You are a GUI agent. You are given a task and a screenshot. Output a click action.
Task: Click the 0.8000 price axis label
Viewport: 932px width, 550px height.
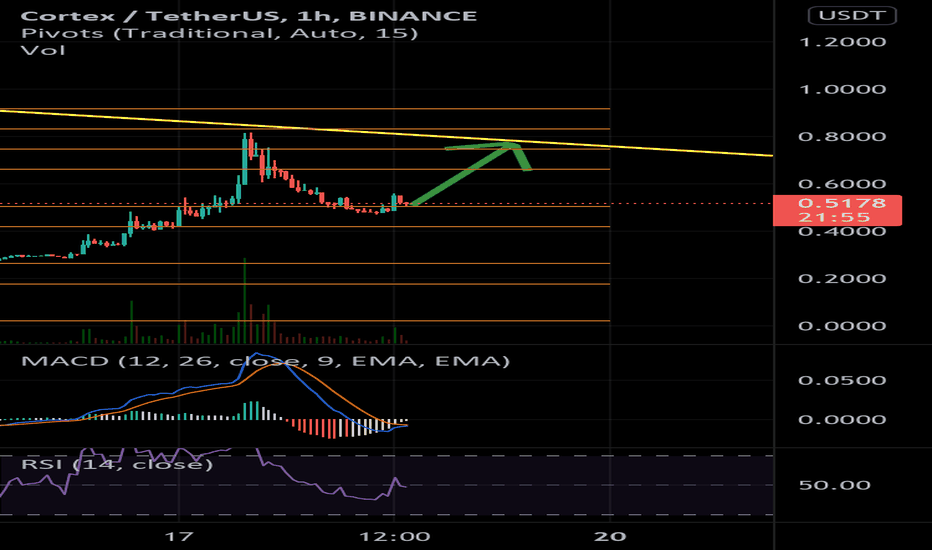pos(842,136)
